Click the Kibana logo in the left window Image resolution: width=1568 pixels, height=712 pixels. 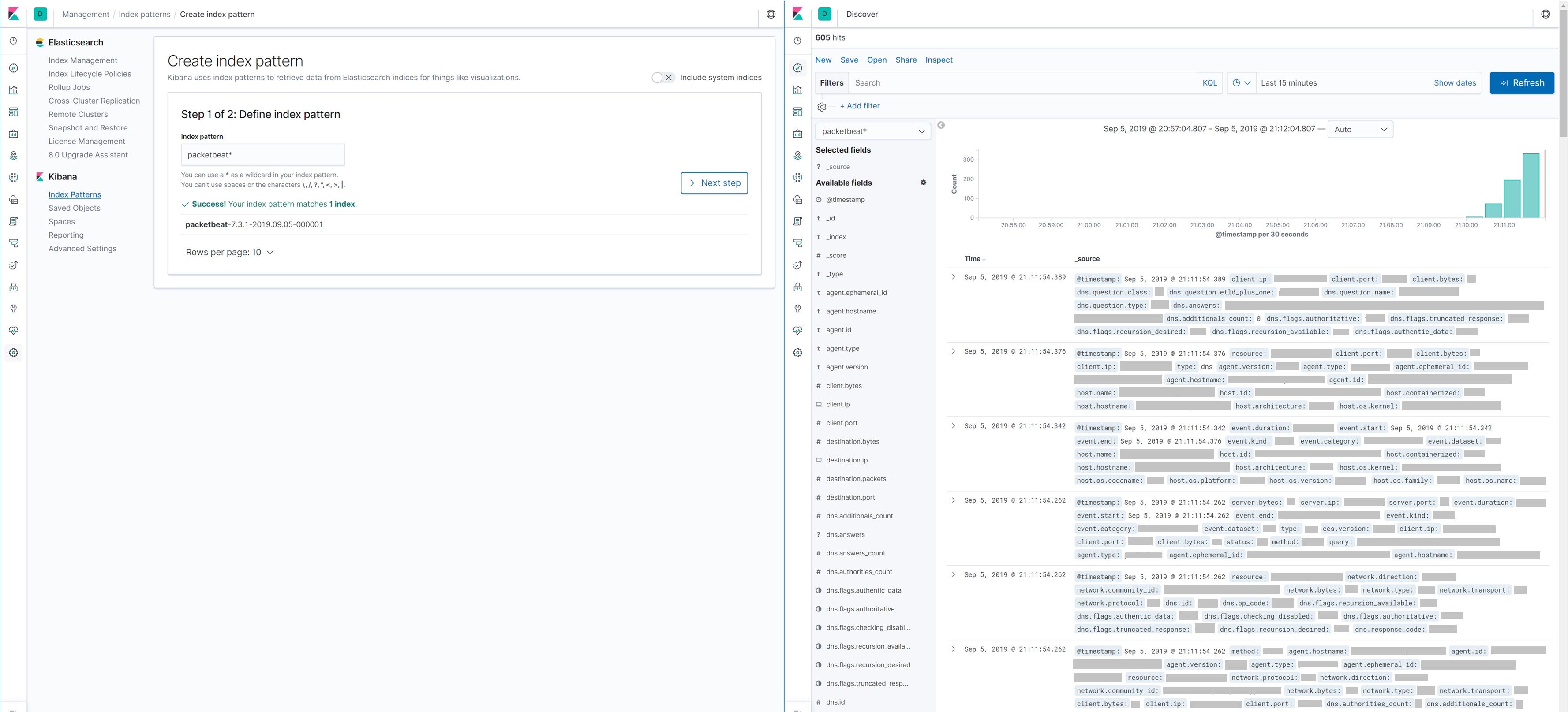pos(13,14)
